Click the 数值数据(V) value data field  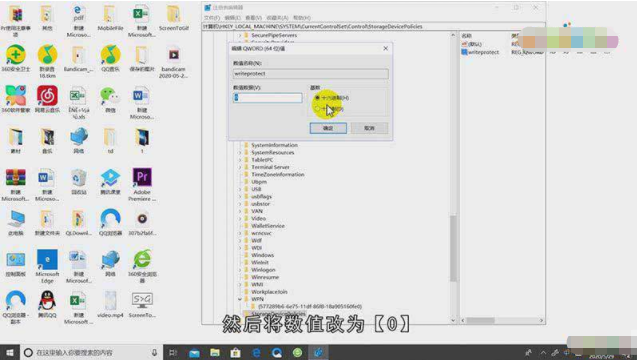coord(268,98)
